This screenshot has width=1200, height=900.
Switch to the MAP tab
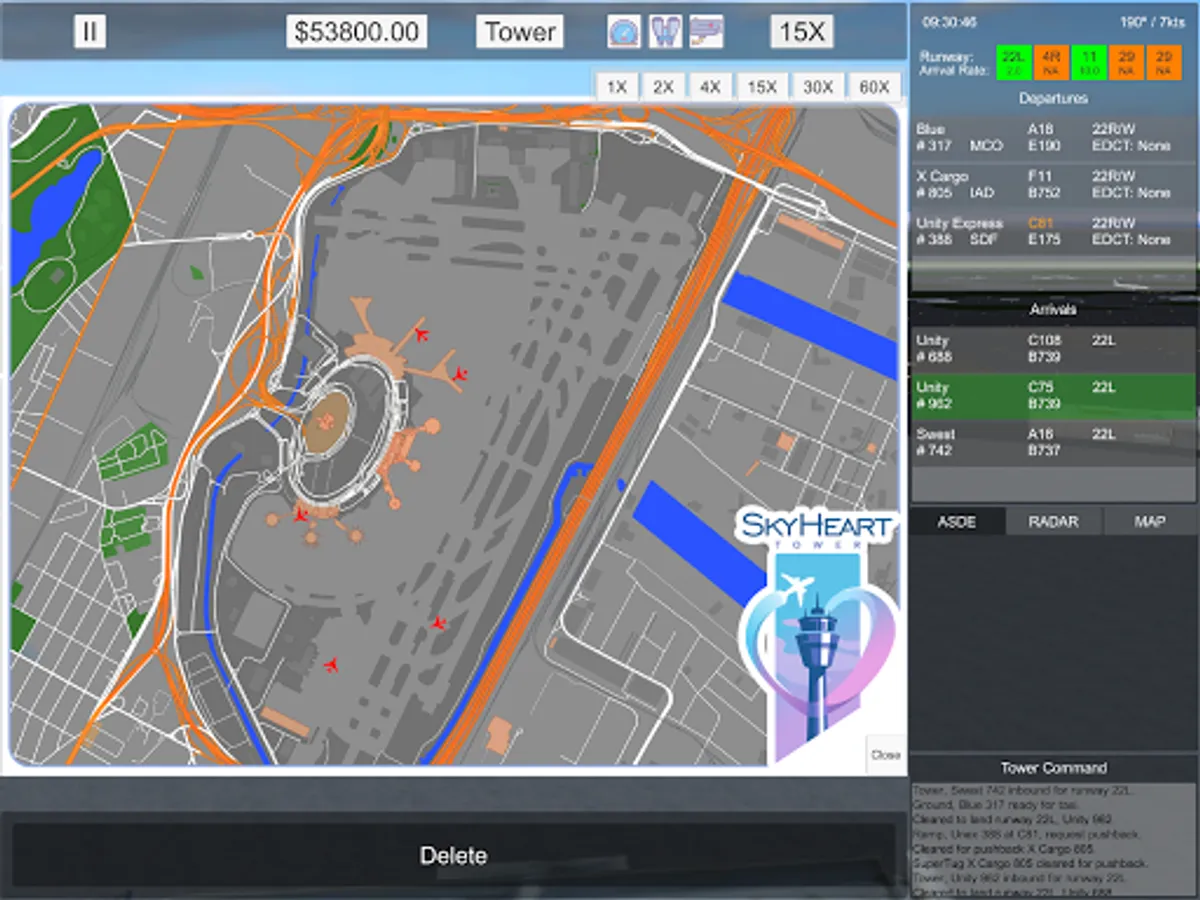(1150, 521)
